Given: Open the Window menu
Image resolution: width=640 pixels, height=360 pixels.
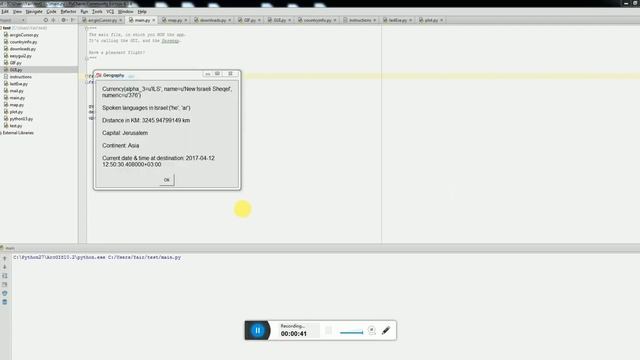Looking at the screenshot, I should pyautogui.click(x=125, y=12).
